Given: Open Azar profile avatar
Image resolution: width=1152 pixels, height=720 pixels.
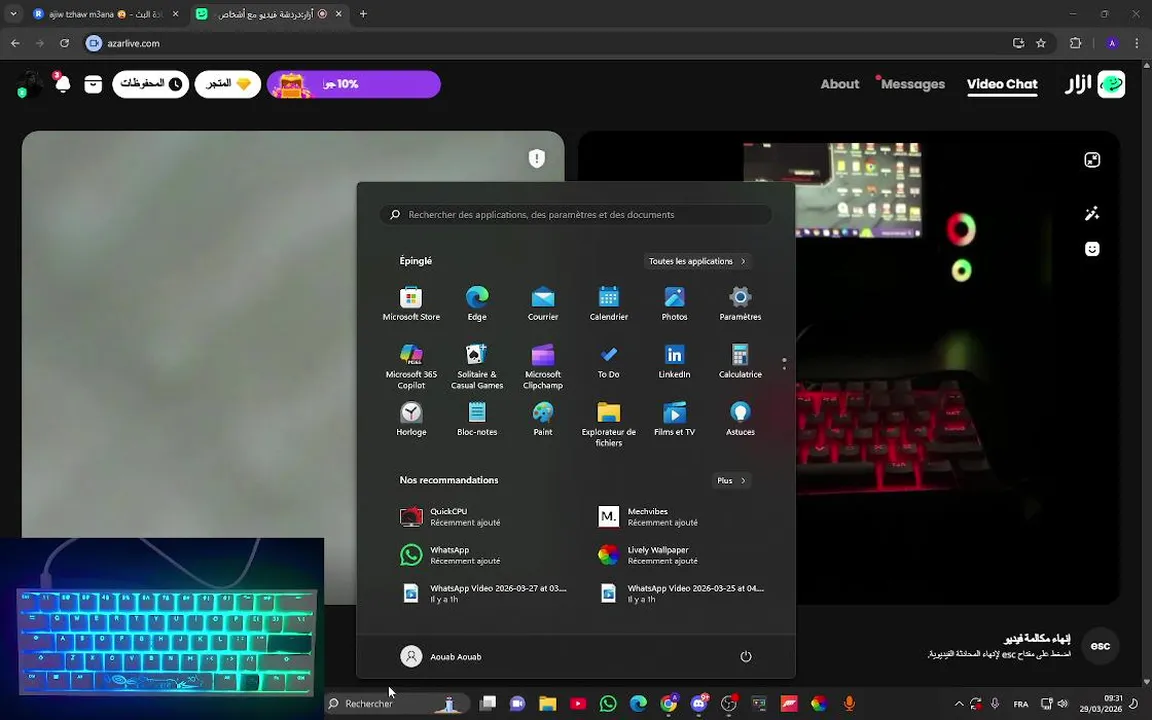Looking at the screenshot, I should (x=29, y=84).
